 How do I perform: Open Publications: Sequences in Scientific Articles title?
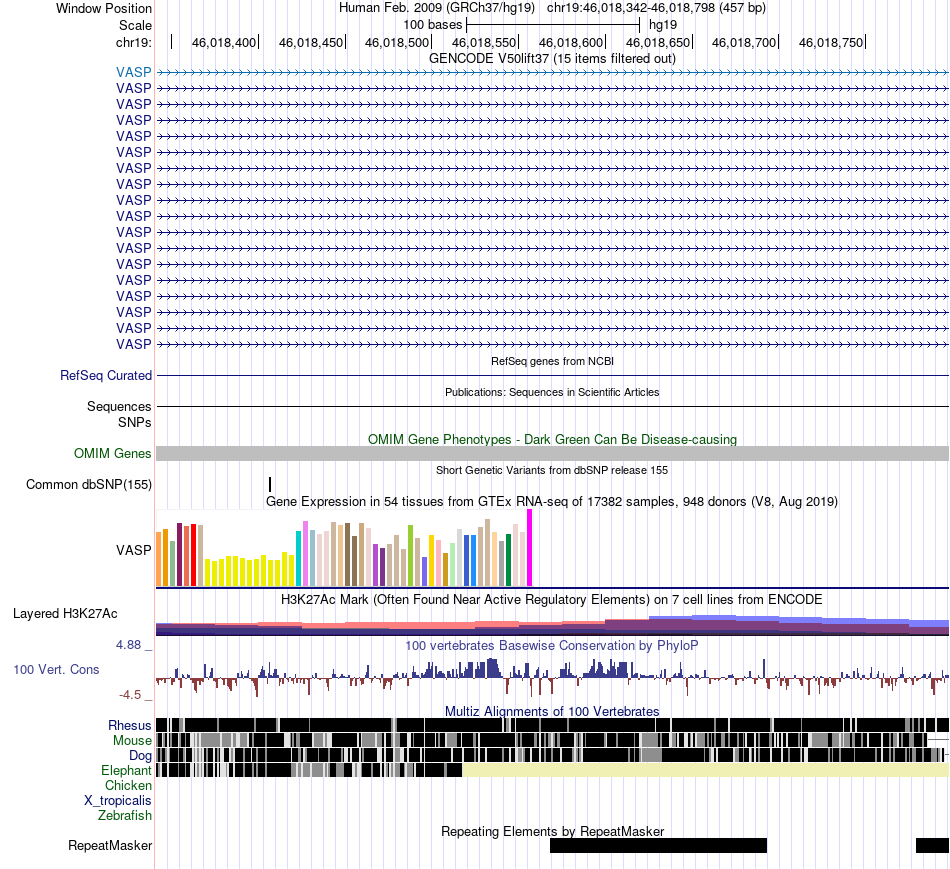pyautogui.click(x=552, y=392)
